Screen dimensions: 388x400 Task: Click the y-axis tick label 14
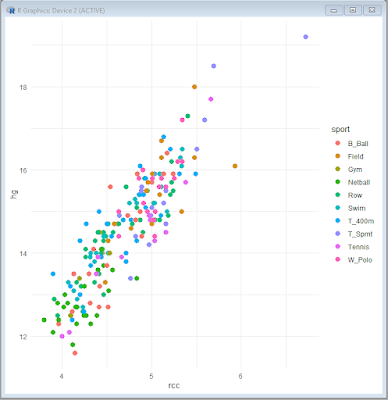pos(23,253)
